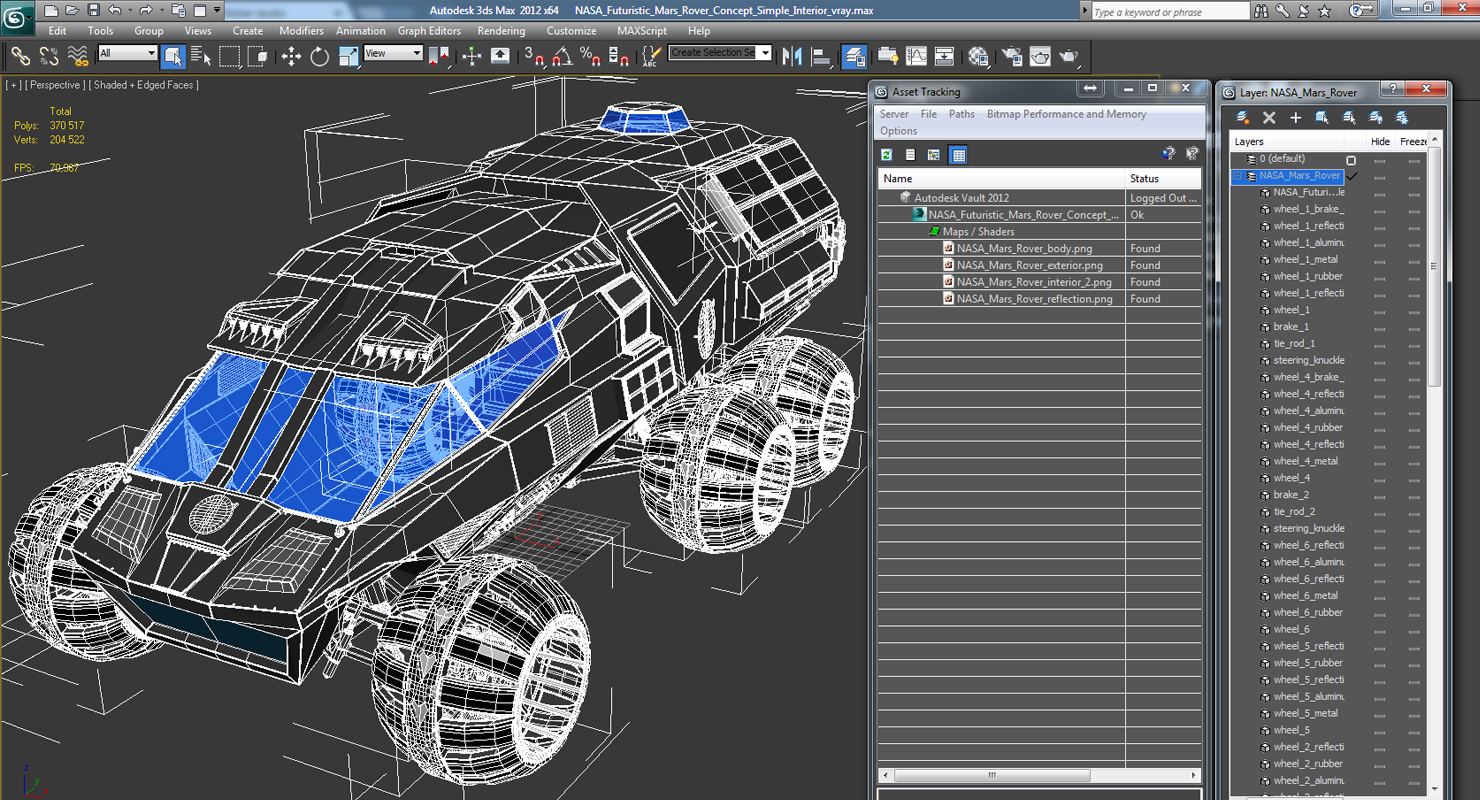Click Delete layer X icon in Layer panel

pyautogui.click(x=1269, y=118)
